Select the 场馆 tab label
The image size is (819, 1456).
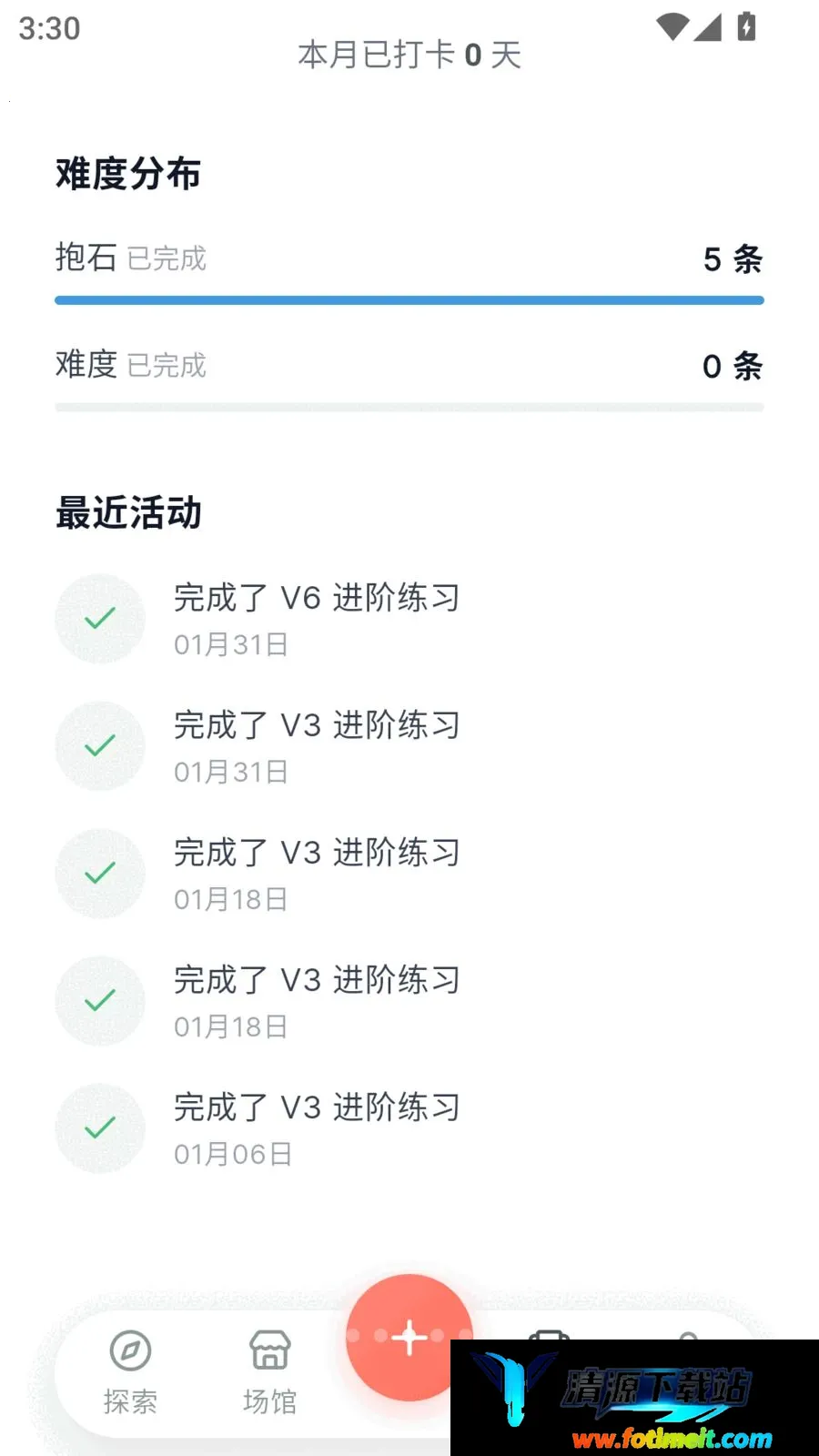[x=270, y=1401]
